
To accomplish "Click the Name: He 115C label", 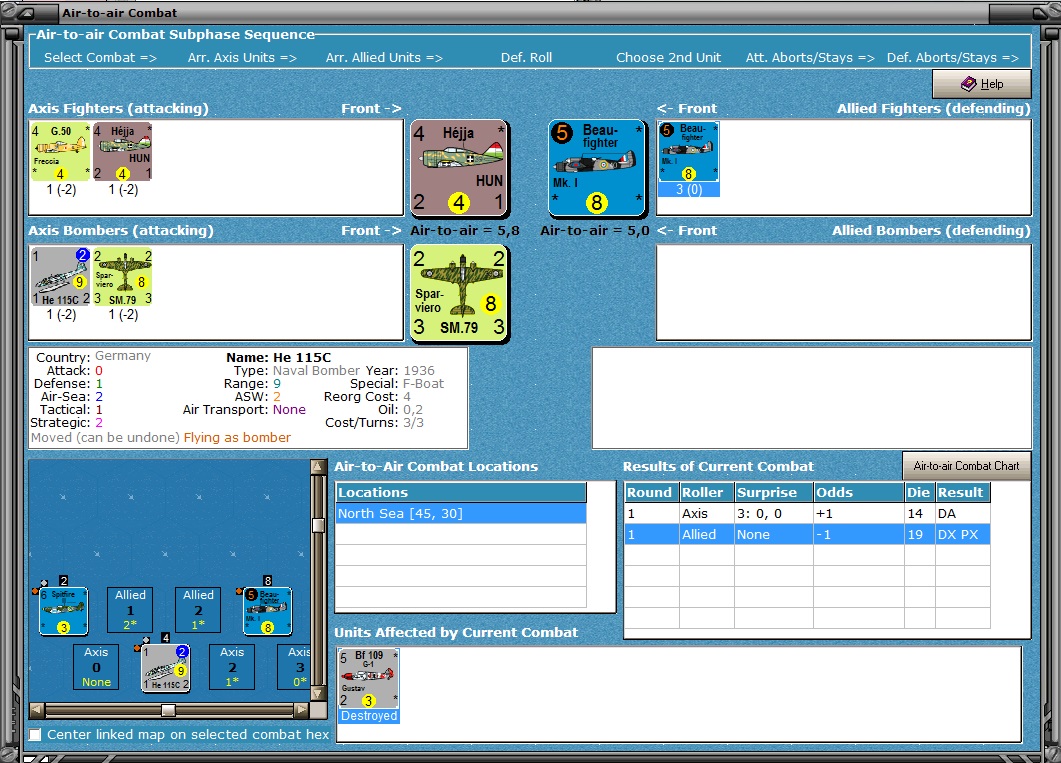I will coord(279,357).
